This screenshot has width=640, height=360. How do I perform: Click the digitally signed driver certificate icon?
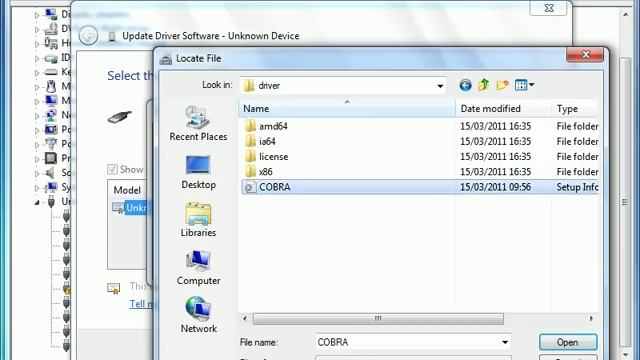(114, 288)
